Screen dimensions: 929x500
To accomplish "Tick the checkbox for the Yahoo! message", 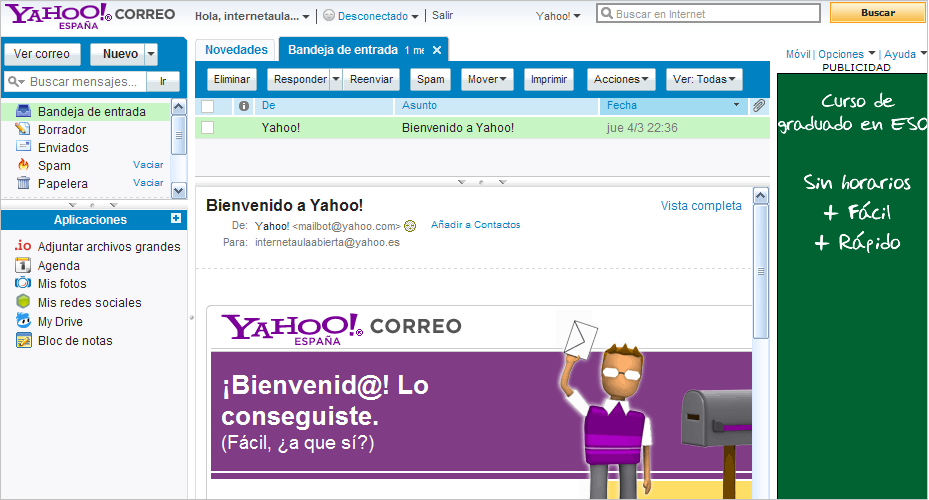I will pos(207,127).
